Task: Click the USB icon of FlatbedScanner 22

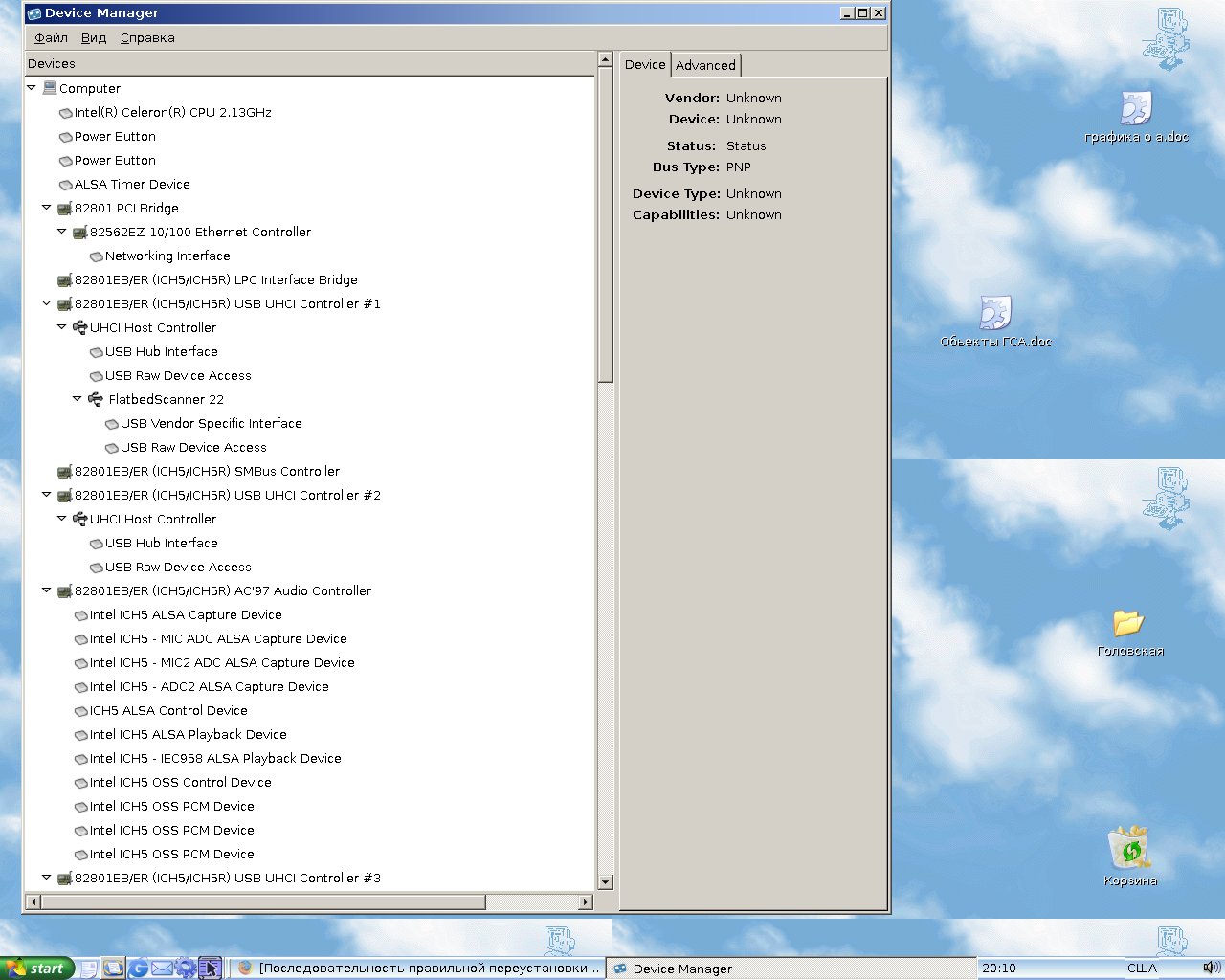Action: pyautogui.click(x=96, y=399)
